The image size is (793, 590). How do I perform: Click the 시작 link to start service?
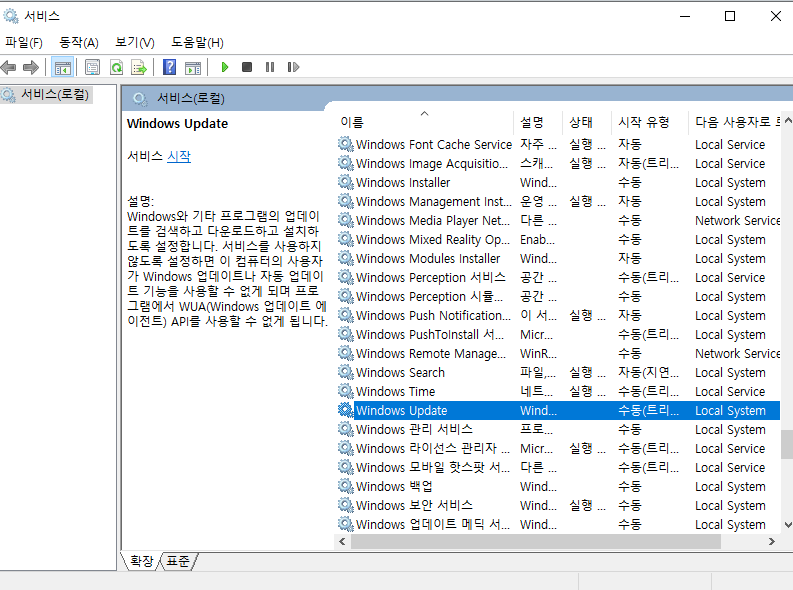coord(179,156)
